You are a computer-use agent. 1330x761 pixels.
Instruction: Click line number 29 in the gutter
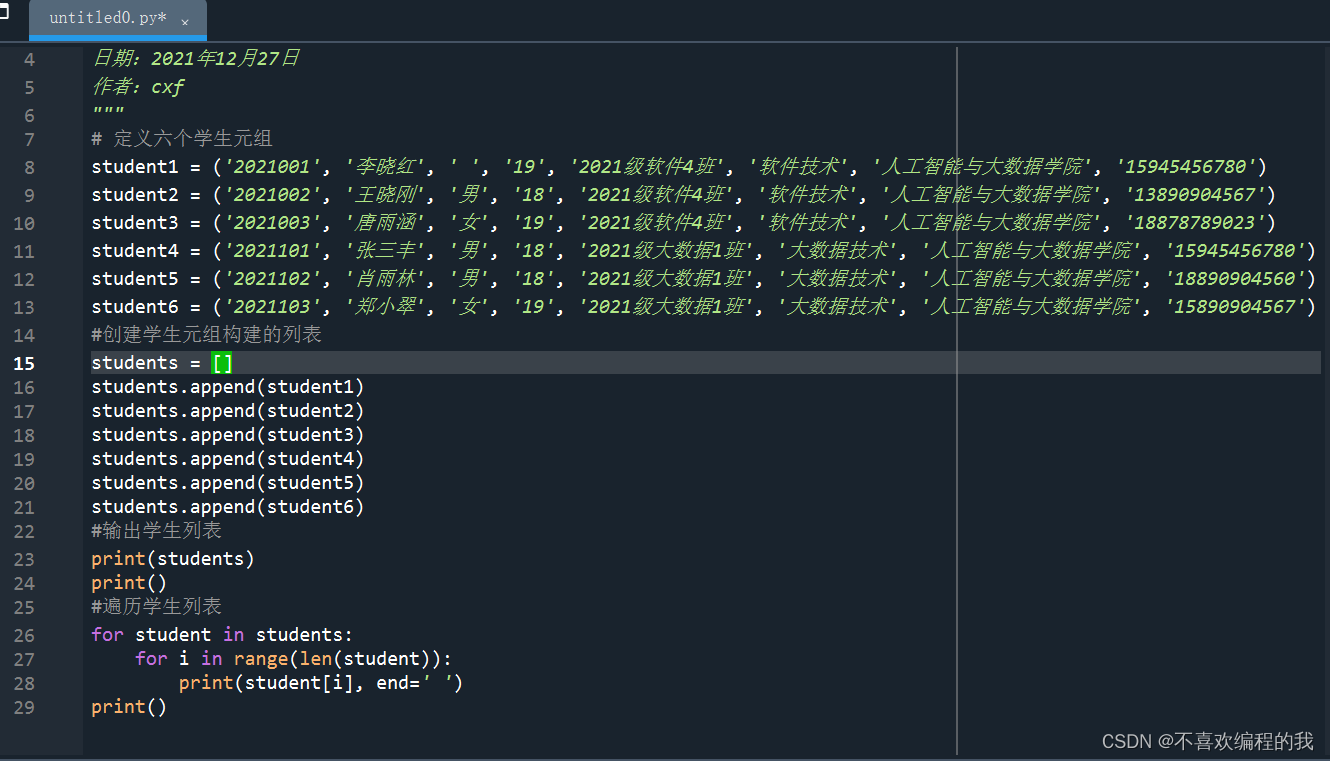24,707
